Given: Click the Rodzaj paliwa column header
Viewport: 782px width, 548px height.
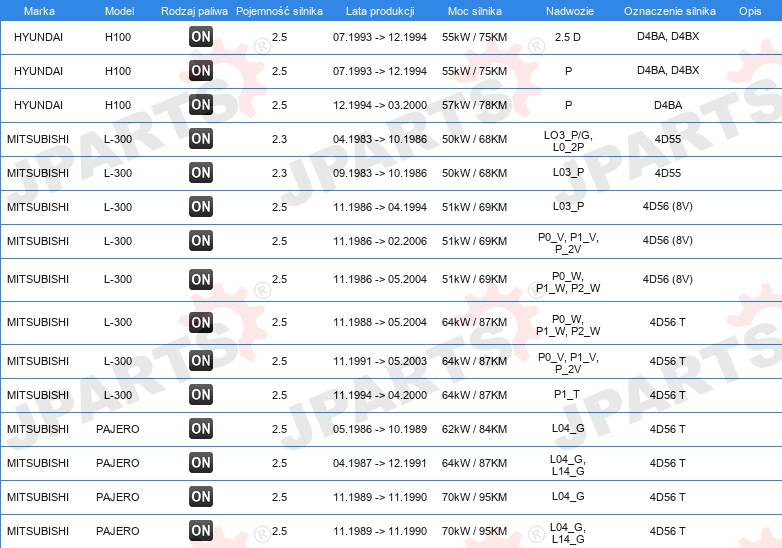Looking at the screenshot, I should (x=194, y=11).
